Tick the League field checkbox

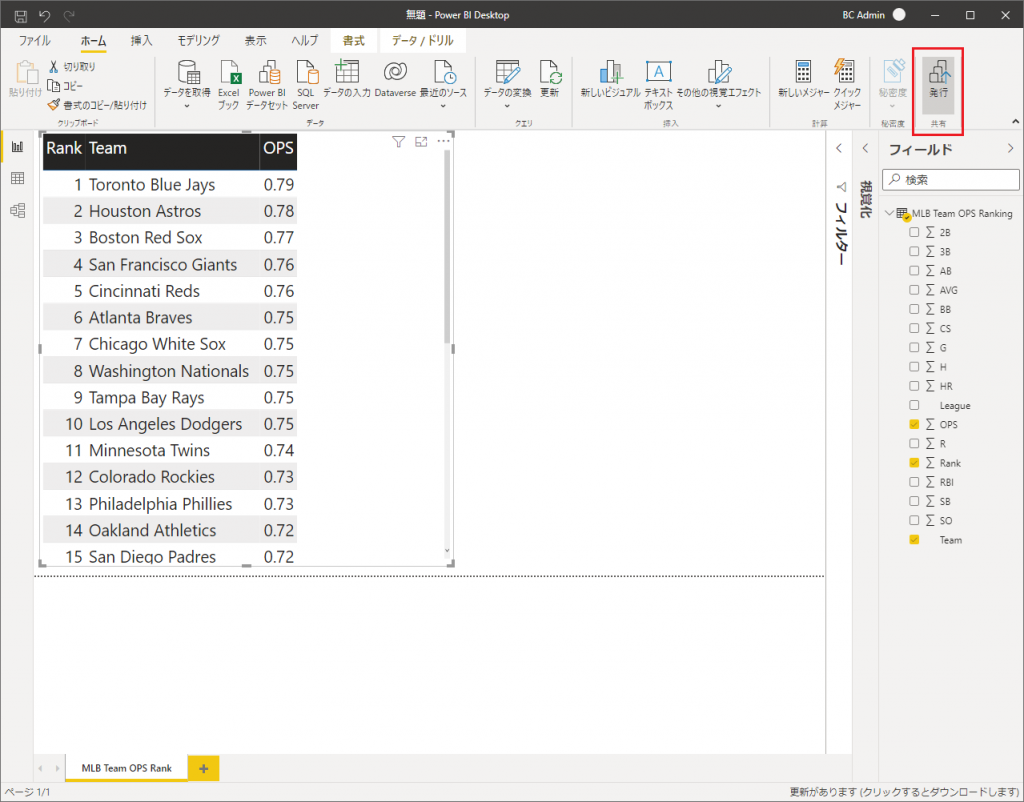(x=914, y=406)
